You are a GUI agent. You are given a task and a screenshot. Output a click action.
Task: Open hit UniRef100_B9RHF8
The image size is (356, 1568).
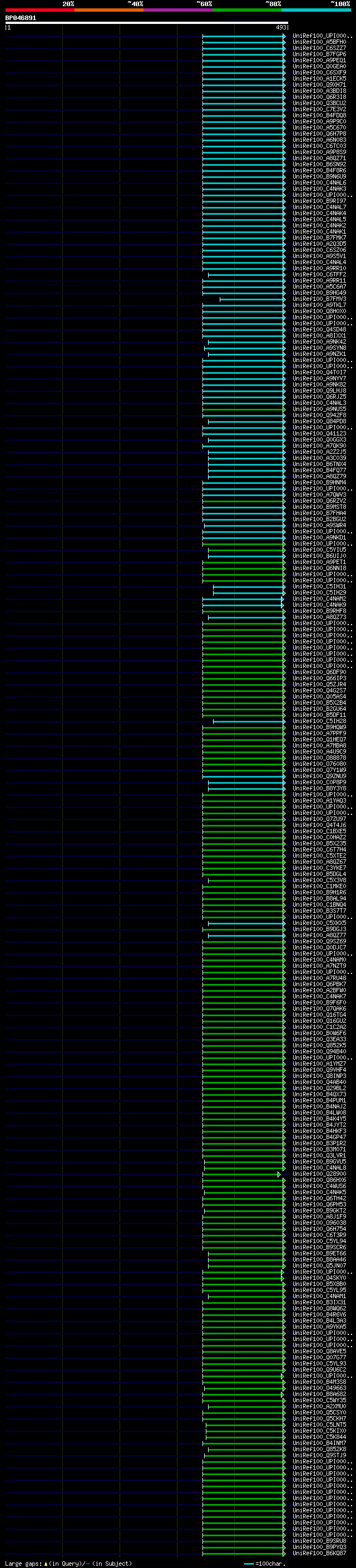coord(319,611)
